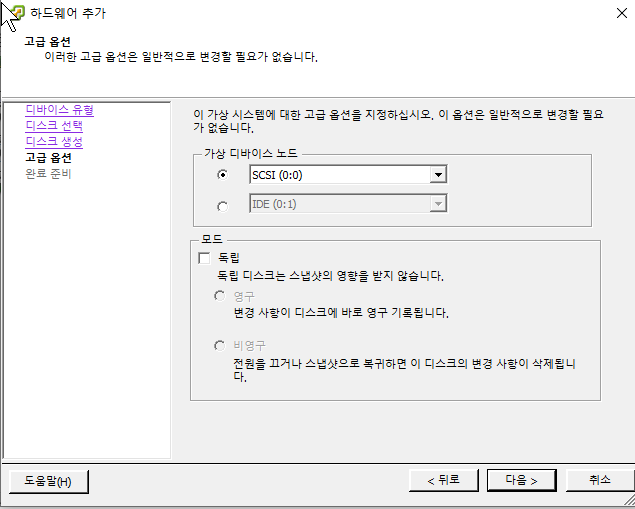The height and width of the screenshot is (509, 635).
Task: Click the window resize grip corner
Action: pyautogui.click(x=629, y=499)
